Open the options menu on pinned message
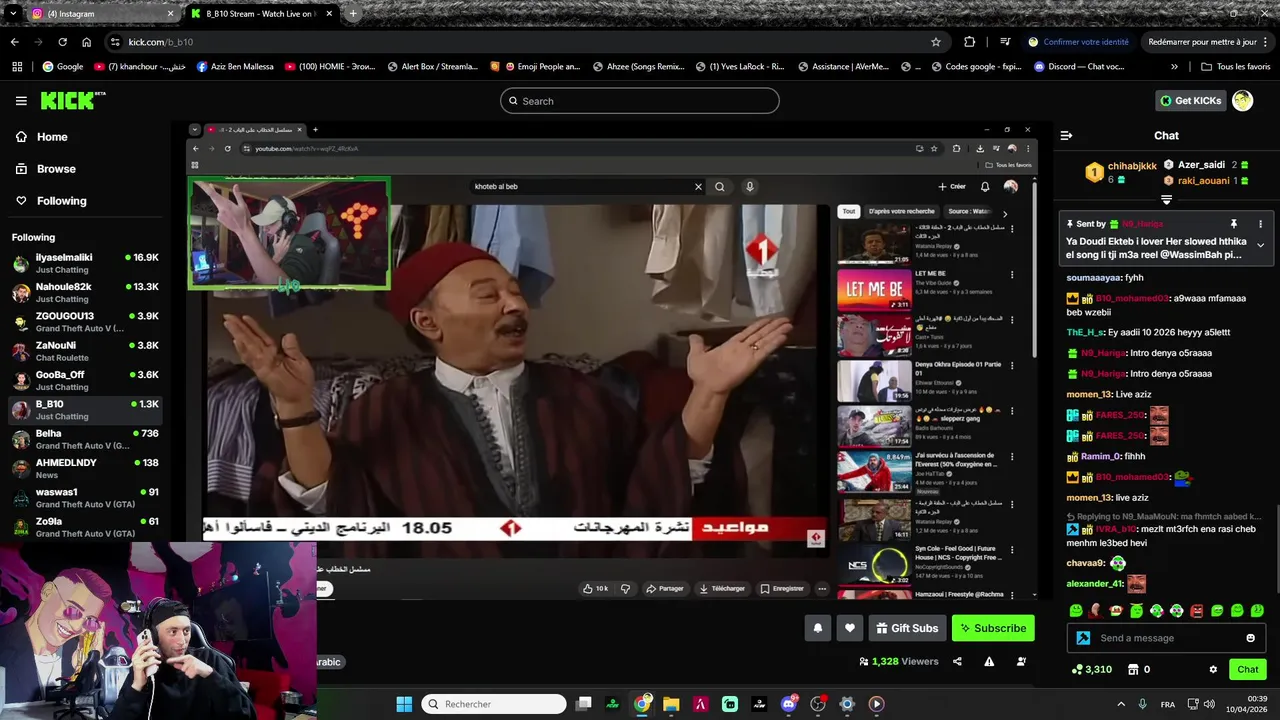The image size is (1280, 720). coord(1260,224)
